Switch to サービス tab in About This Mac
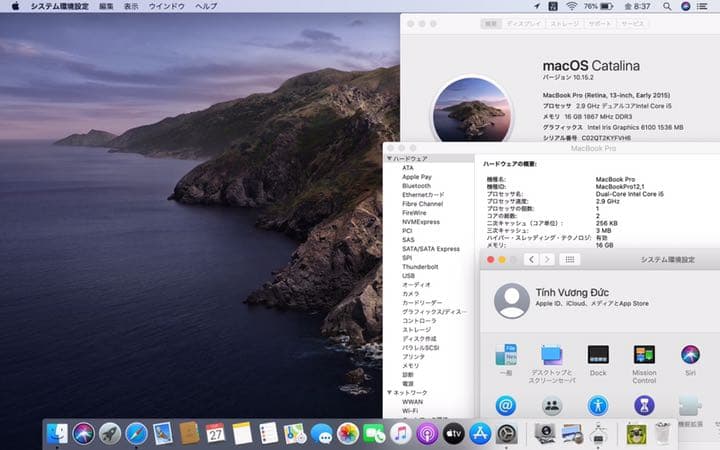This screenshot has height=450, width=720. pos(632,23)
